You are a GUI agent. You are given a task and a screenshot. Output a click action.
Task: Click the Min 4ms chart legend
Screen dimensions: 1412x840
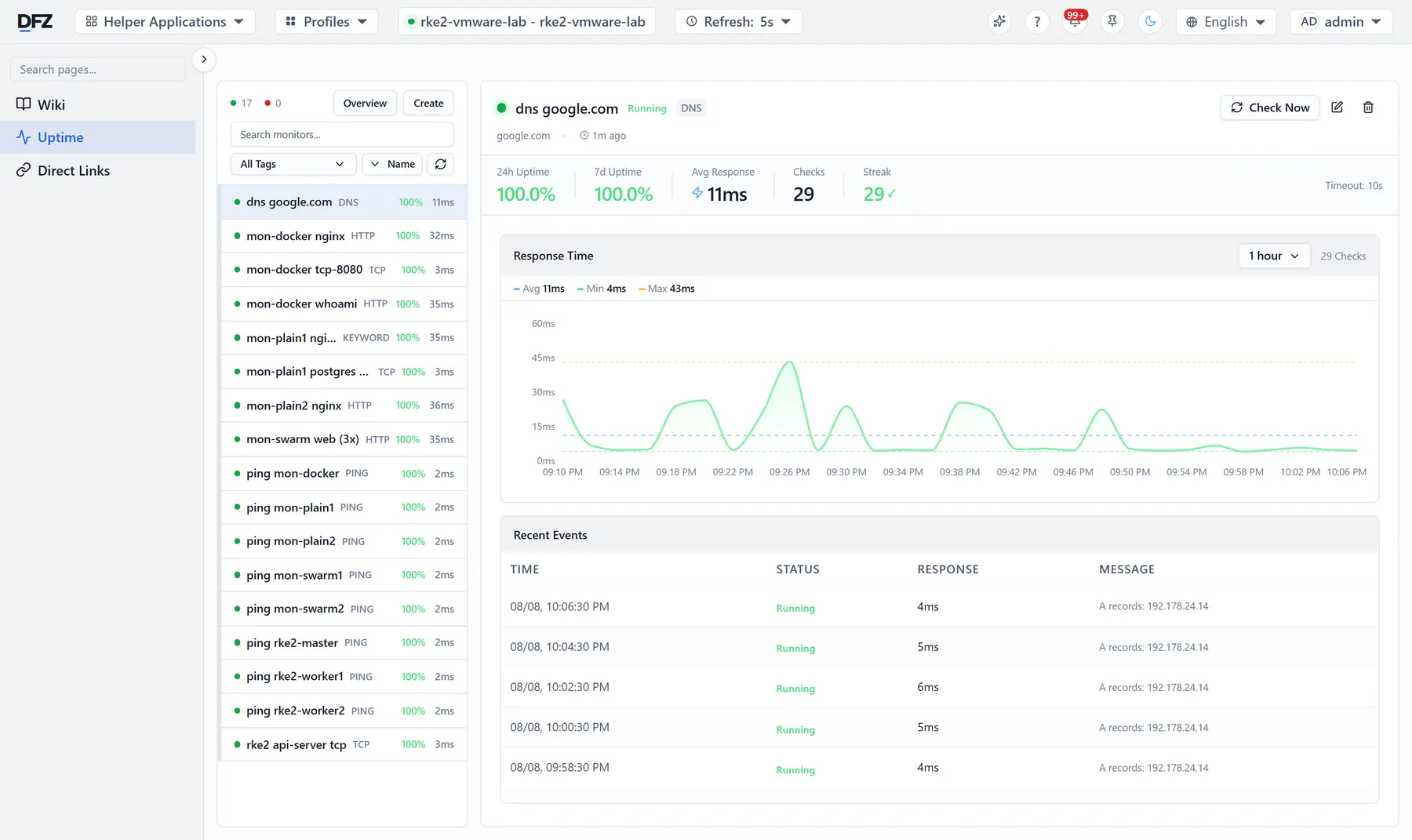coord(602,289)
